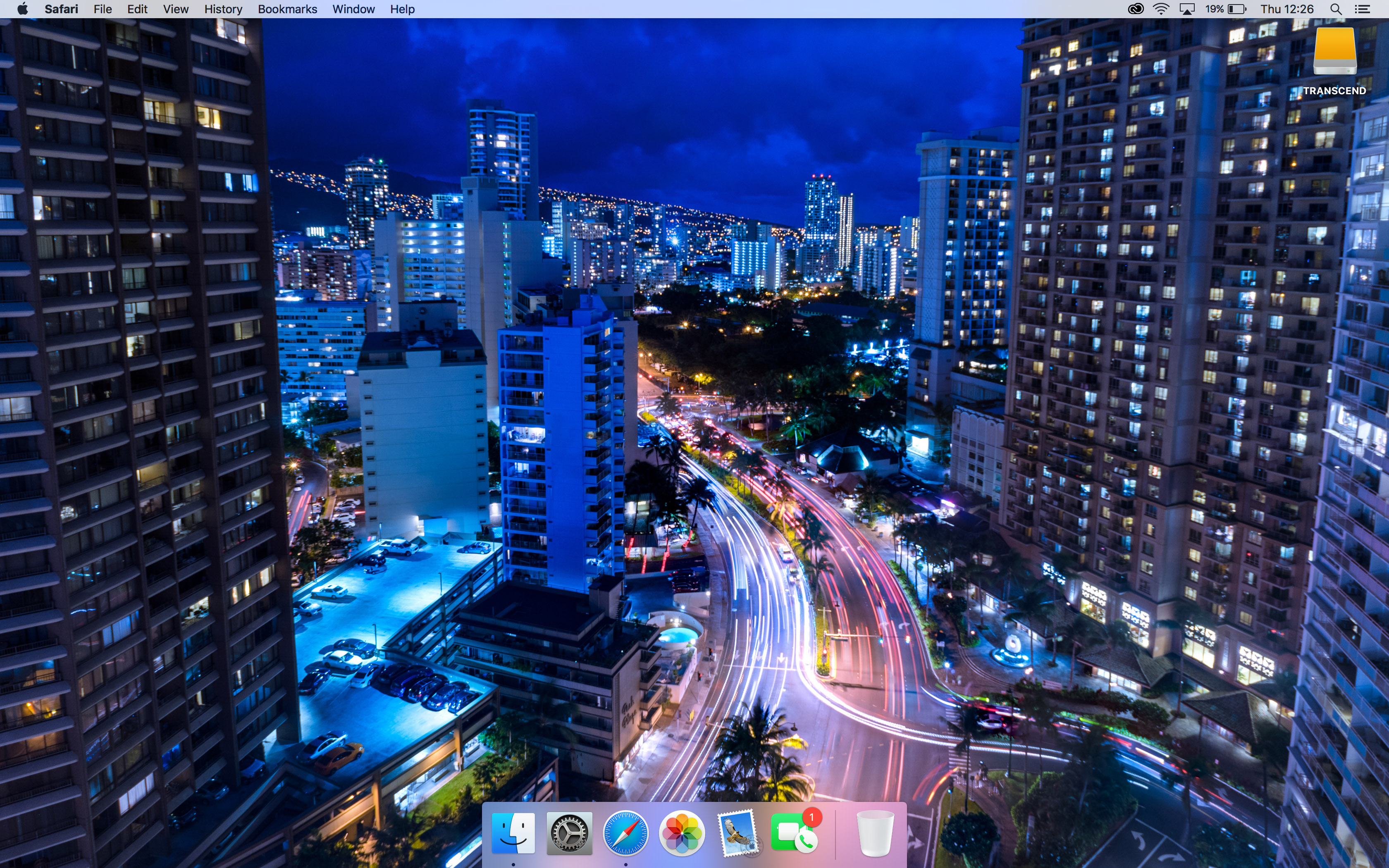The height and width of the screenshot is (868, 1389).
Task: Open FaceTime from the Dock
Action: [795, 833]
